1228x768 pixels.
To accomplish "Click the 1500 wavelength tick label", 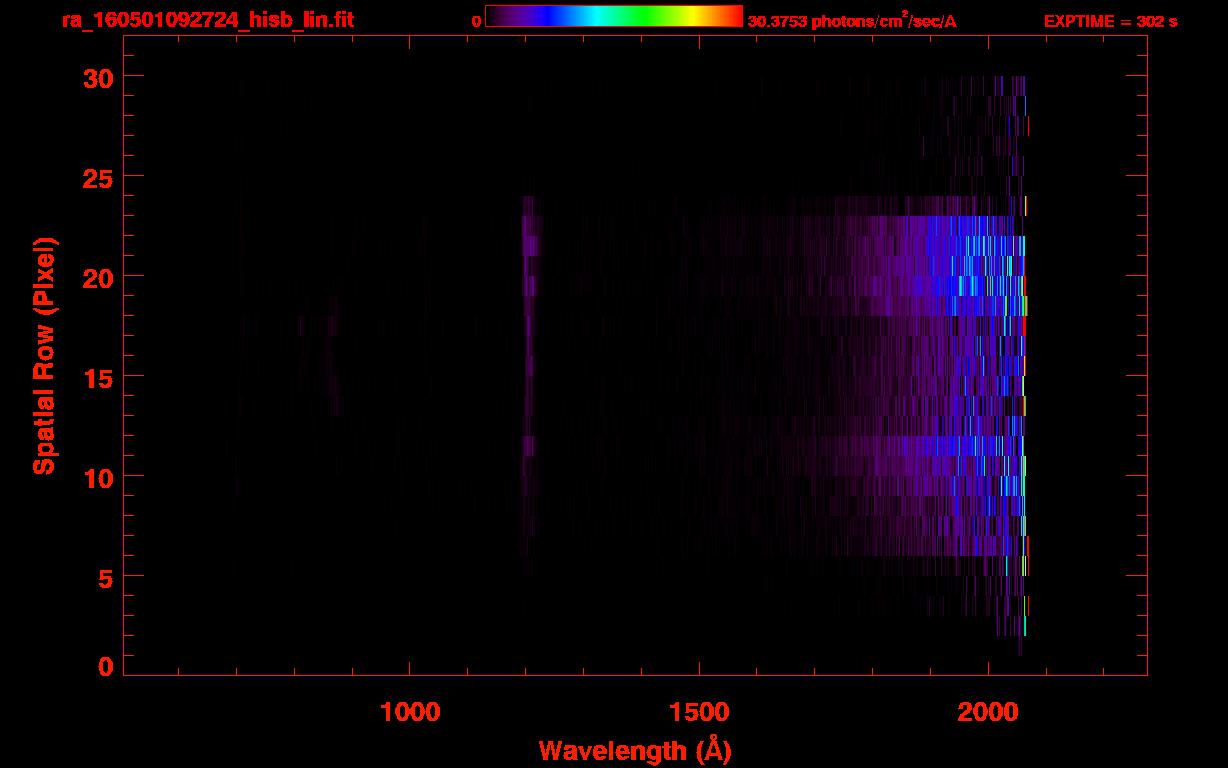I will tap(699, 712).
